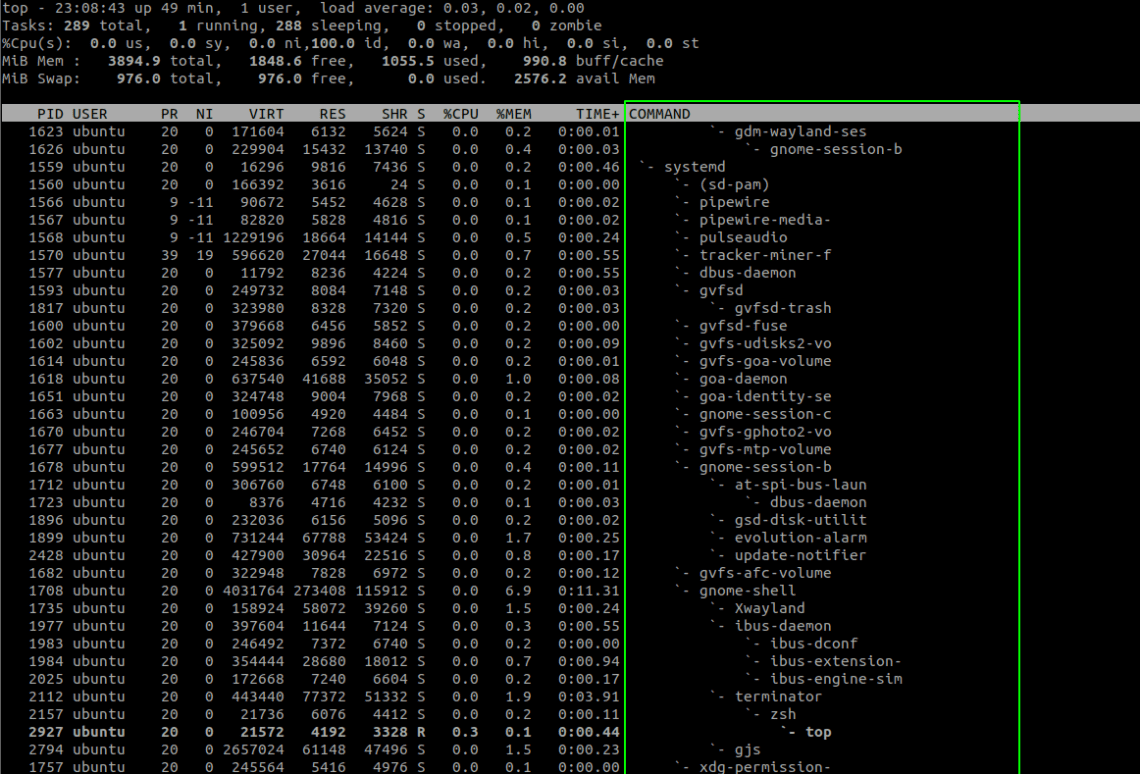This screenshot has height=774, width=1140.
Task: Click the RES column header
Action: coord(333,114)
